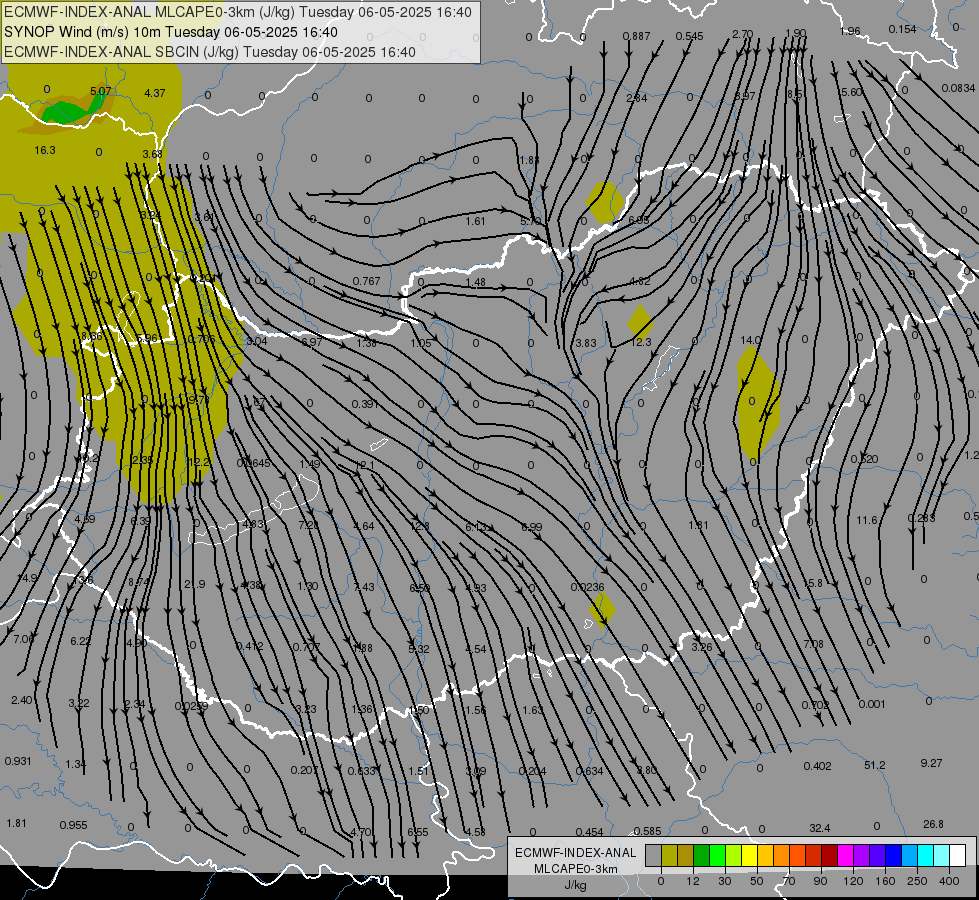This screenshot has height=900, width=979.
Task: Click the map value 5.07
Action: [x=101, y=91]
